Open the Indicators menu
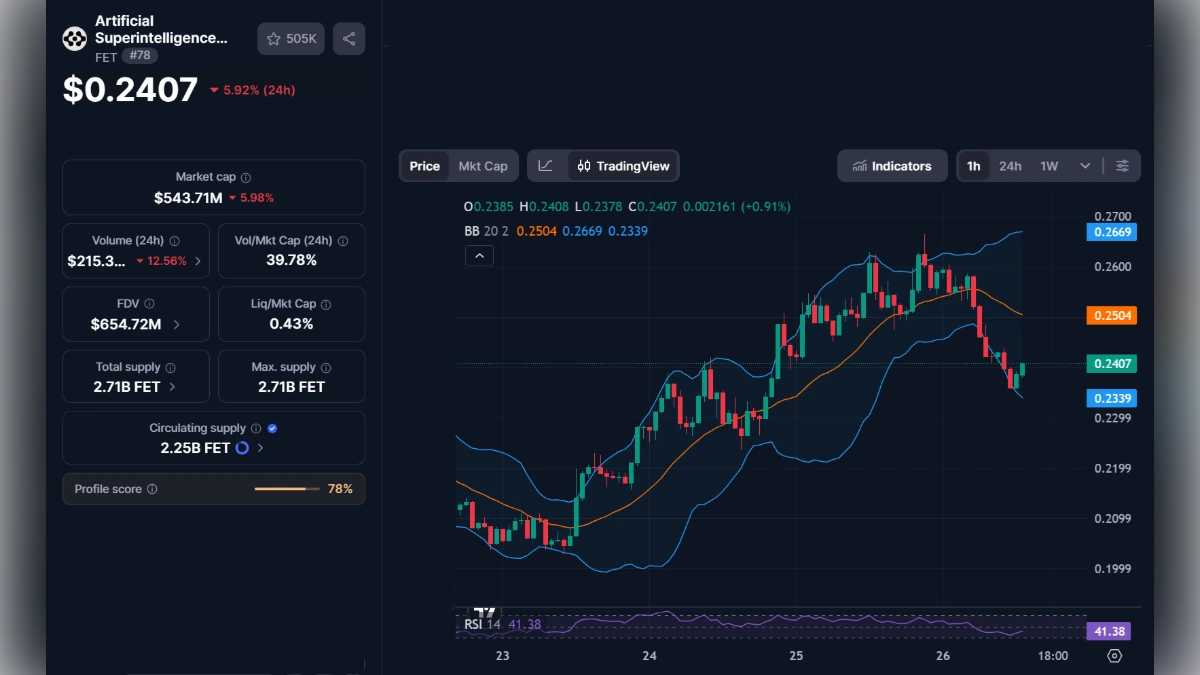This screenshot has width=1200, height=675. tap(892, 165)
